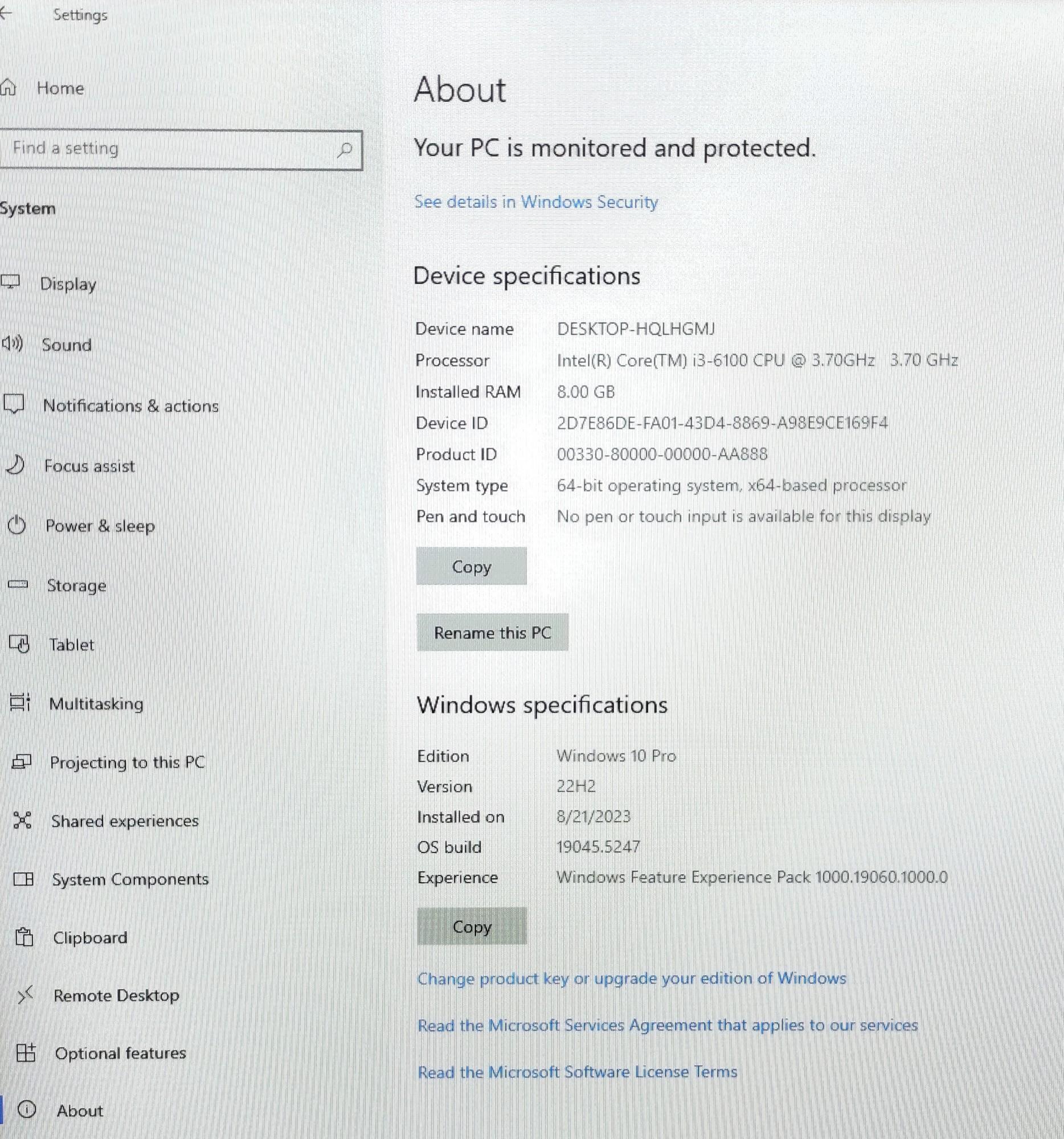
Task: Click Rename this PC button
Action: pos(492,633)
